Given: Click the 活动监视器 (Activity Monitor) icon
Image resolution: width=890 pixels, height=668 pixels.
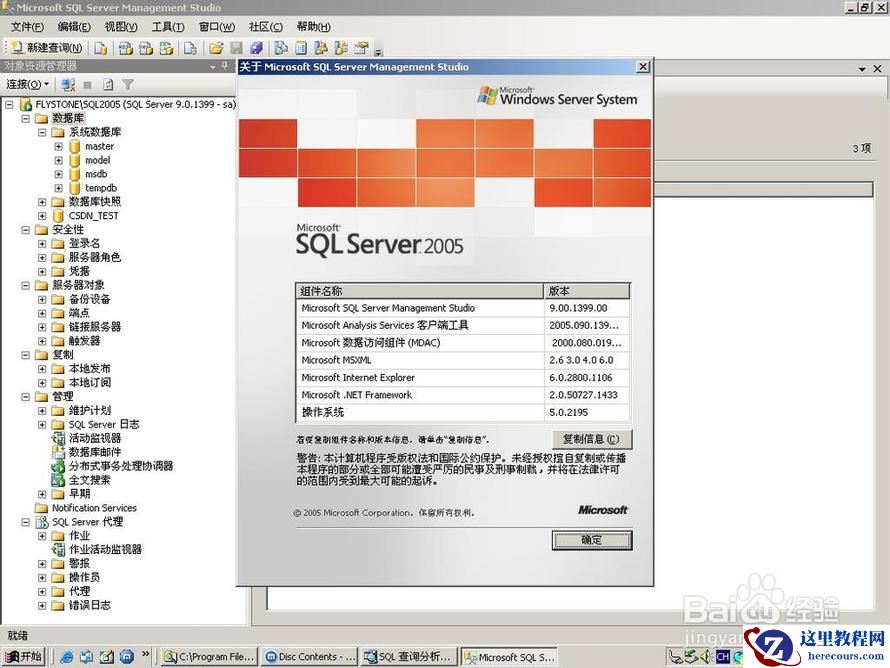Looking at the screenshot, I should point(59,438).
